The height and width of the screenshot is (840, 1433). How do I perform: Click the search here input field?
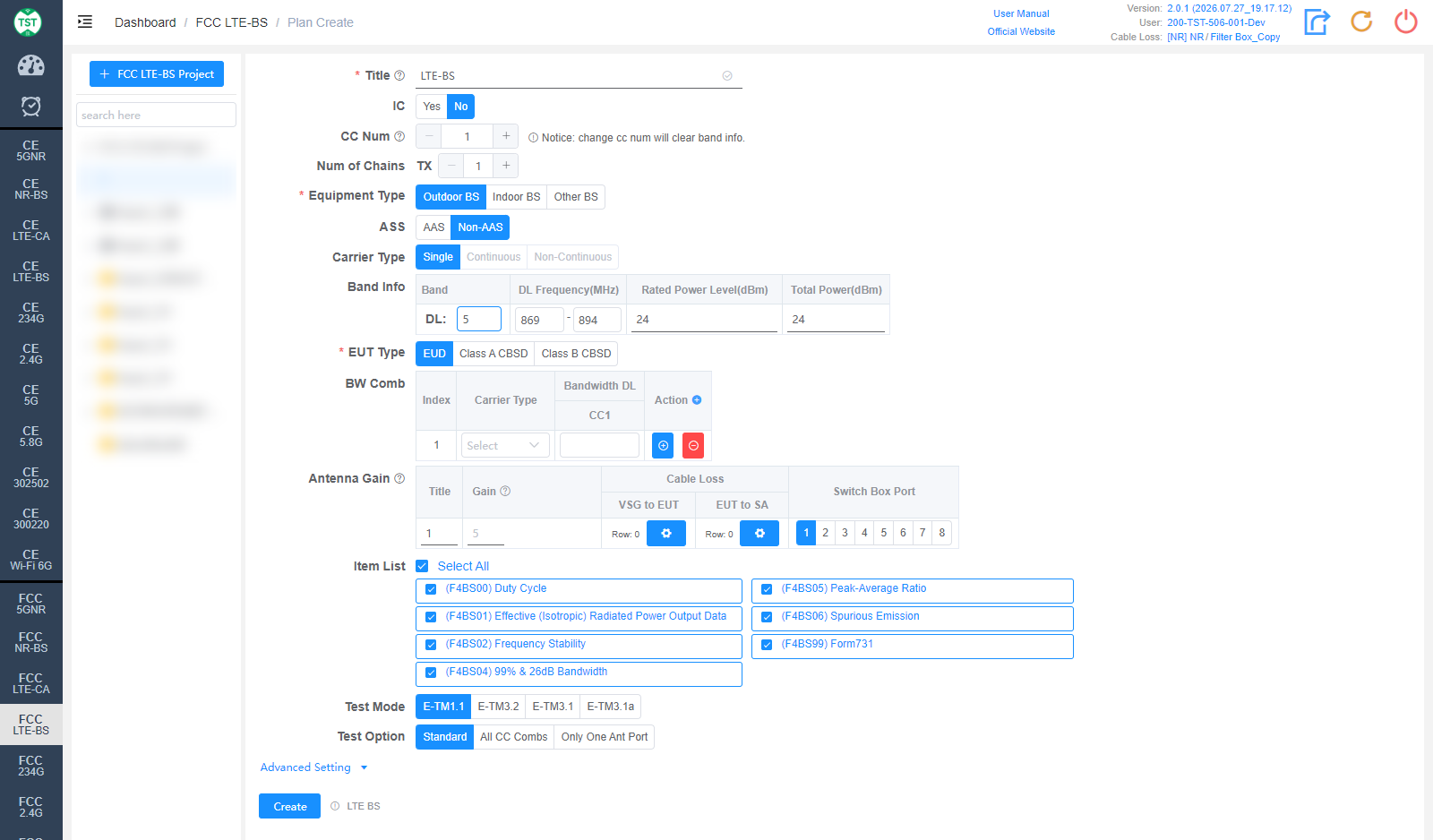click(x=156, y=115)
